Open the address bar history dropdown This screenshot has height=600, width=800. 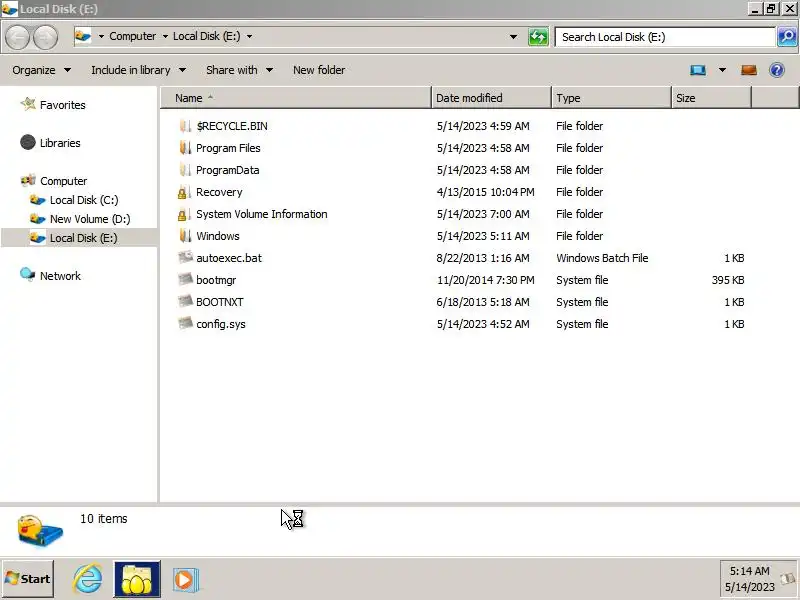point(513,37)
